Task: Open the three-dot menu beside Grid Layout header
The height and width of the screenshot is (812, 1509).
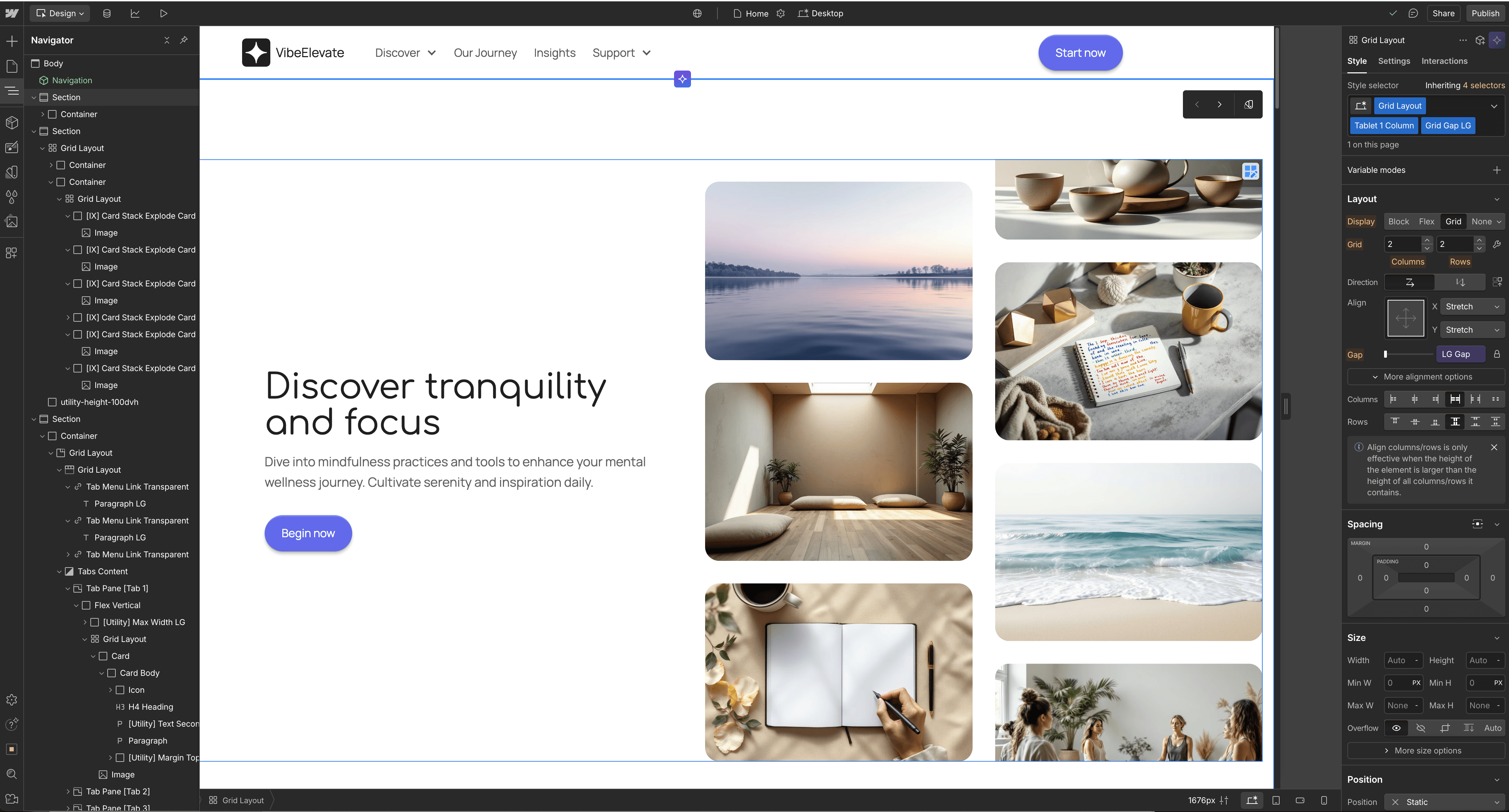Action: 1463,40
